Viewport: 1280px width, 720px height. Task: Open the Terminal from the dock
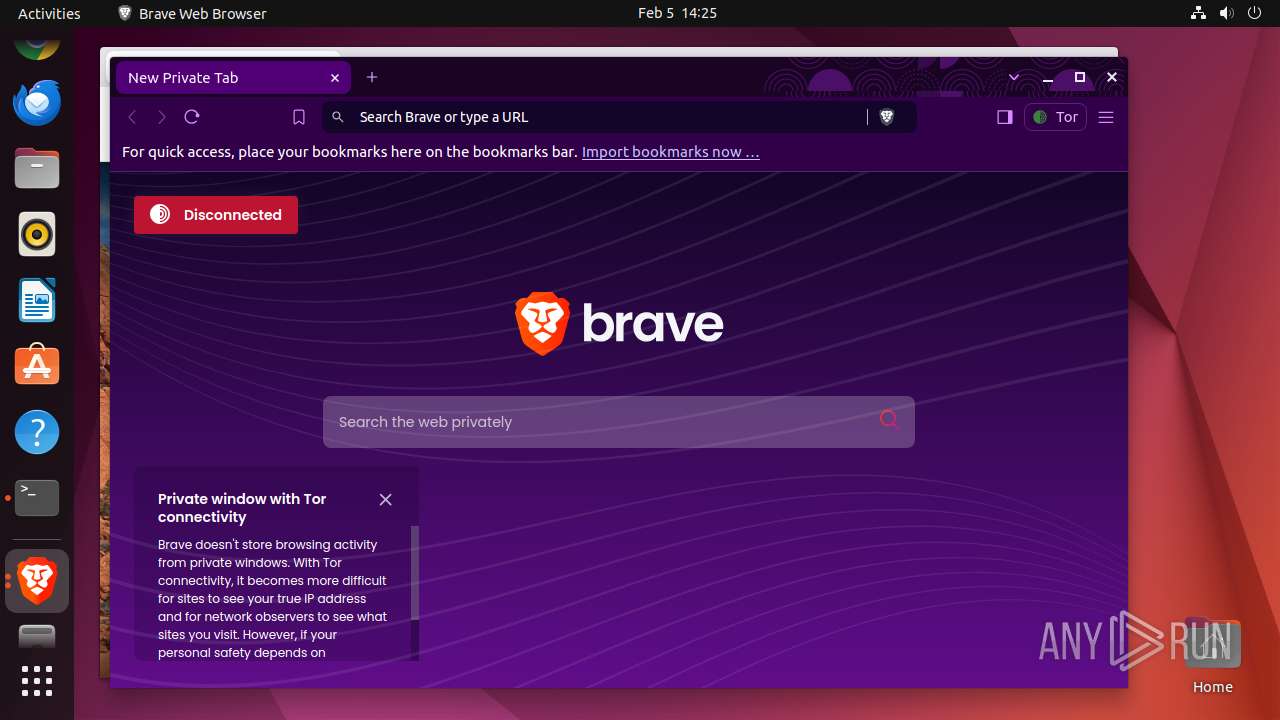coord(37,497)
